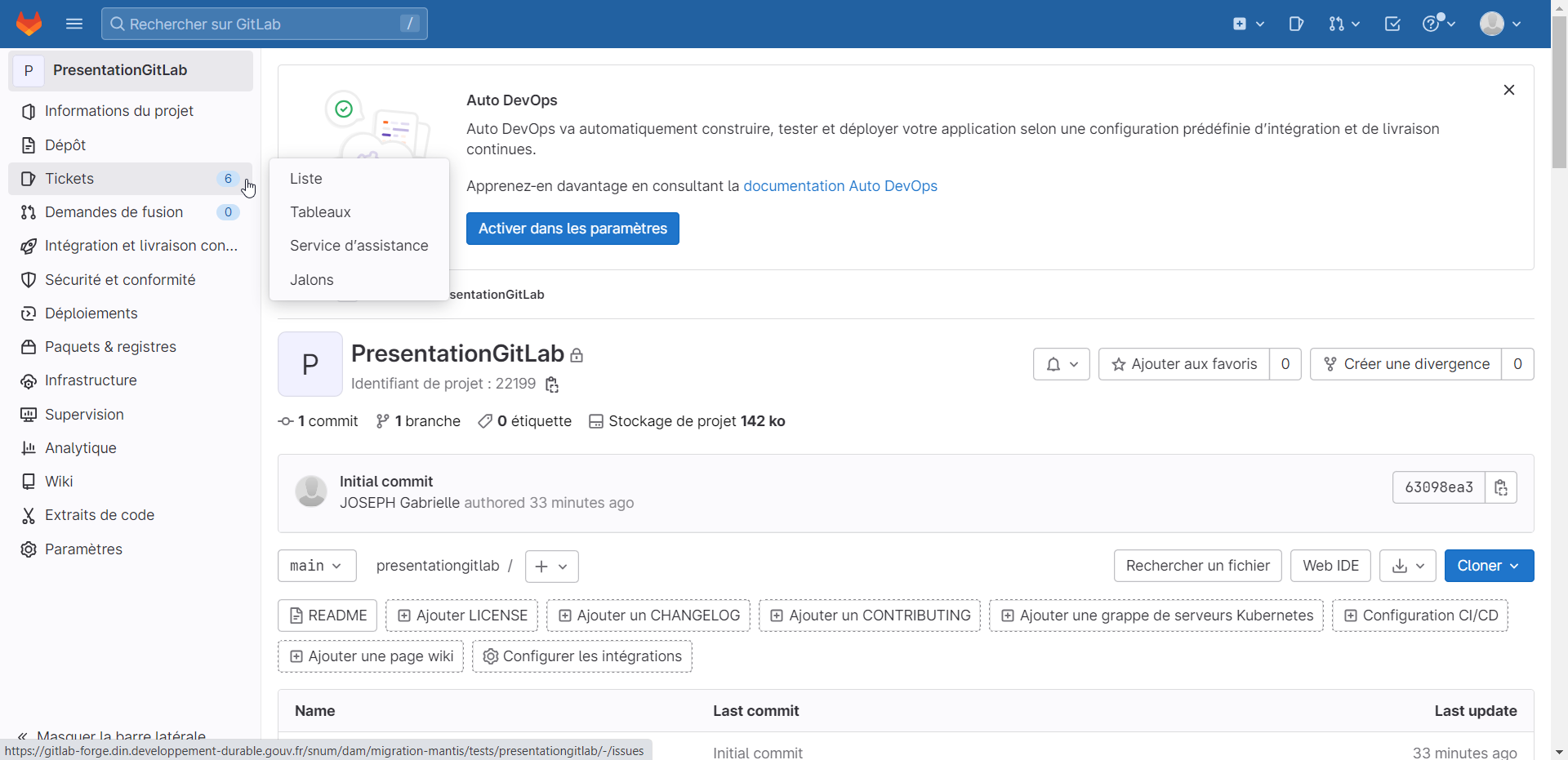Image resolution: width=1568 pixels, height=760 pixels.
Task: Open the issues icon in top bar
Action: click(1296, 24)
